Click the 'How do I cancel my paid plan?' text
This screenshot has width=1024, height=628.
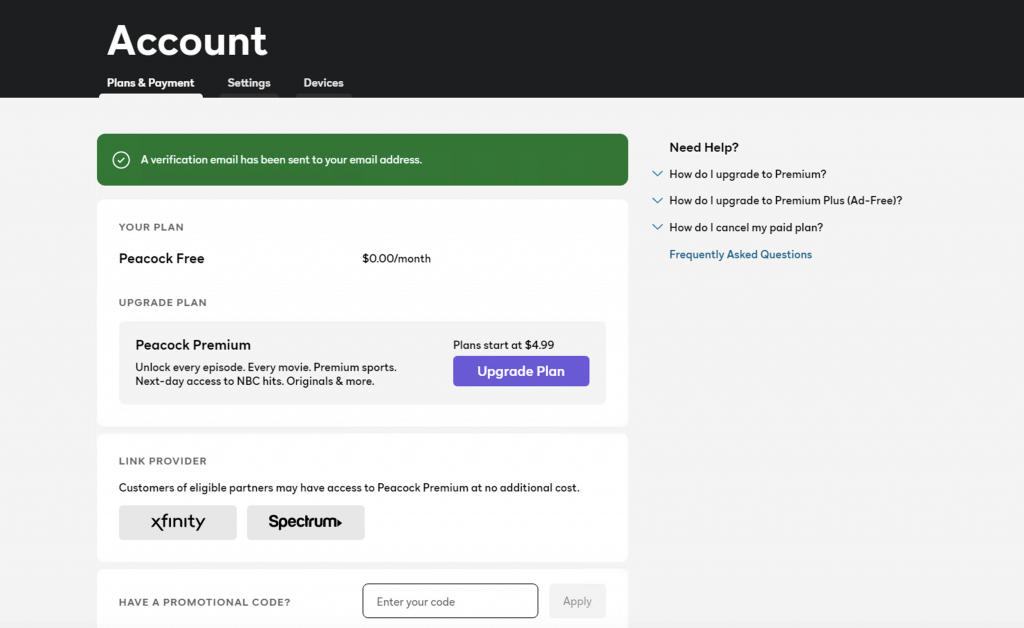pos(746,228)
